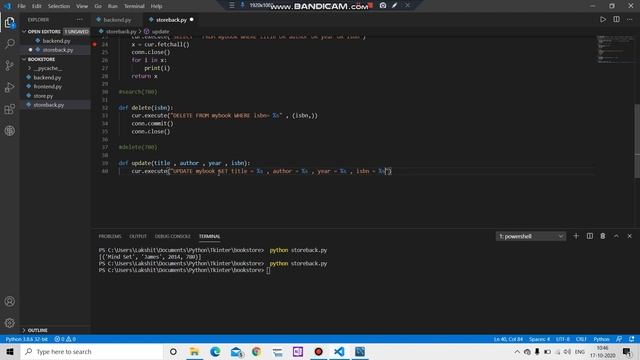Add a new terminal
The image size is (640, 360).
tap(576, 236)
